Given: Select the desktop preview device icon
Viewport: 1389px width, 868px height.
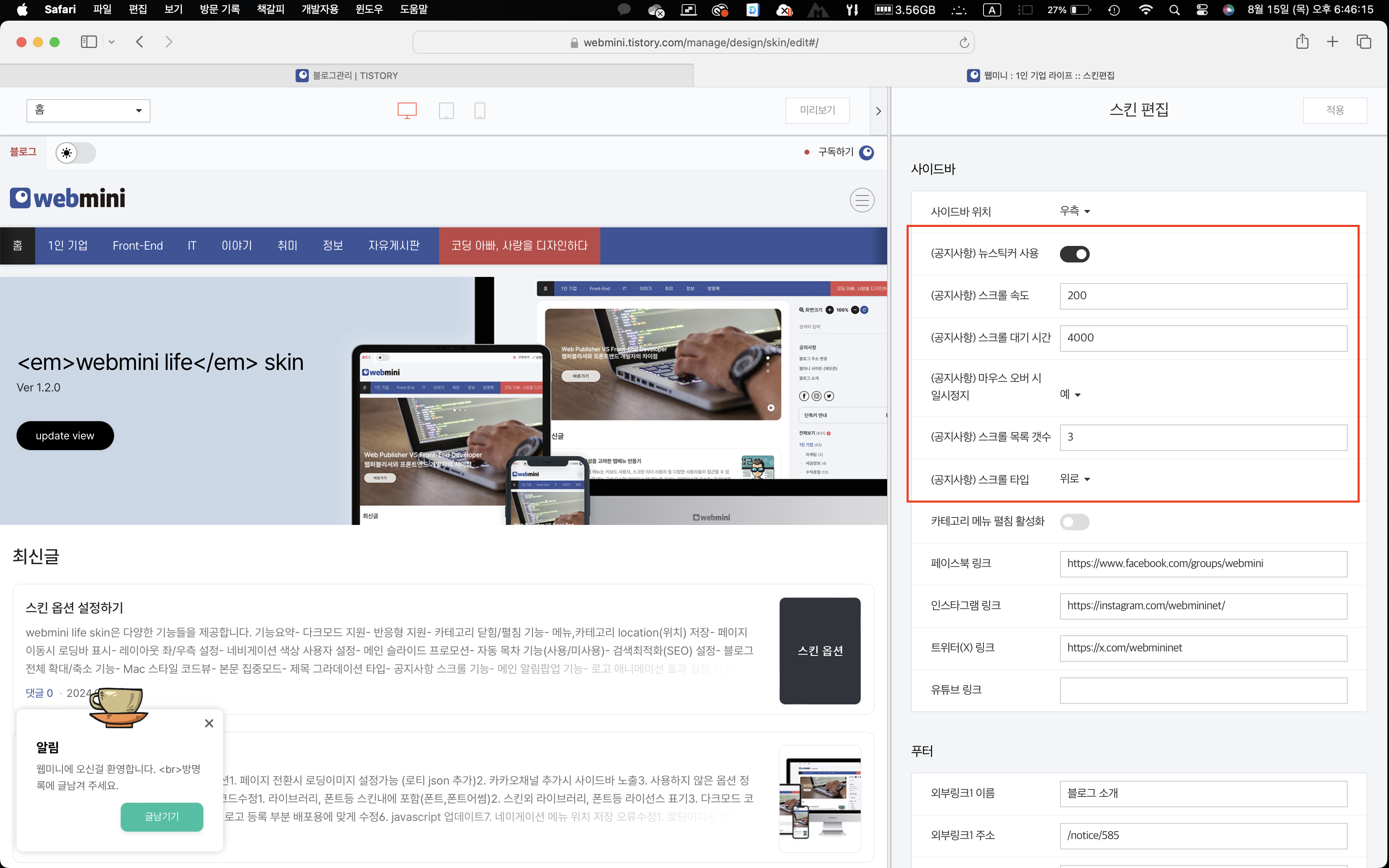Looking at the screenshot, I should click(407, 110).
